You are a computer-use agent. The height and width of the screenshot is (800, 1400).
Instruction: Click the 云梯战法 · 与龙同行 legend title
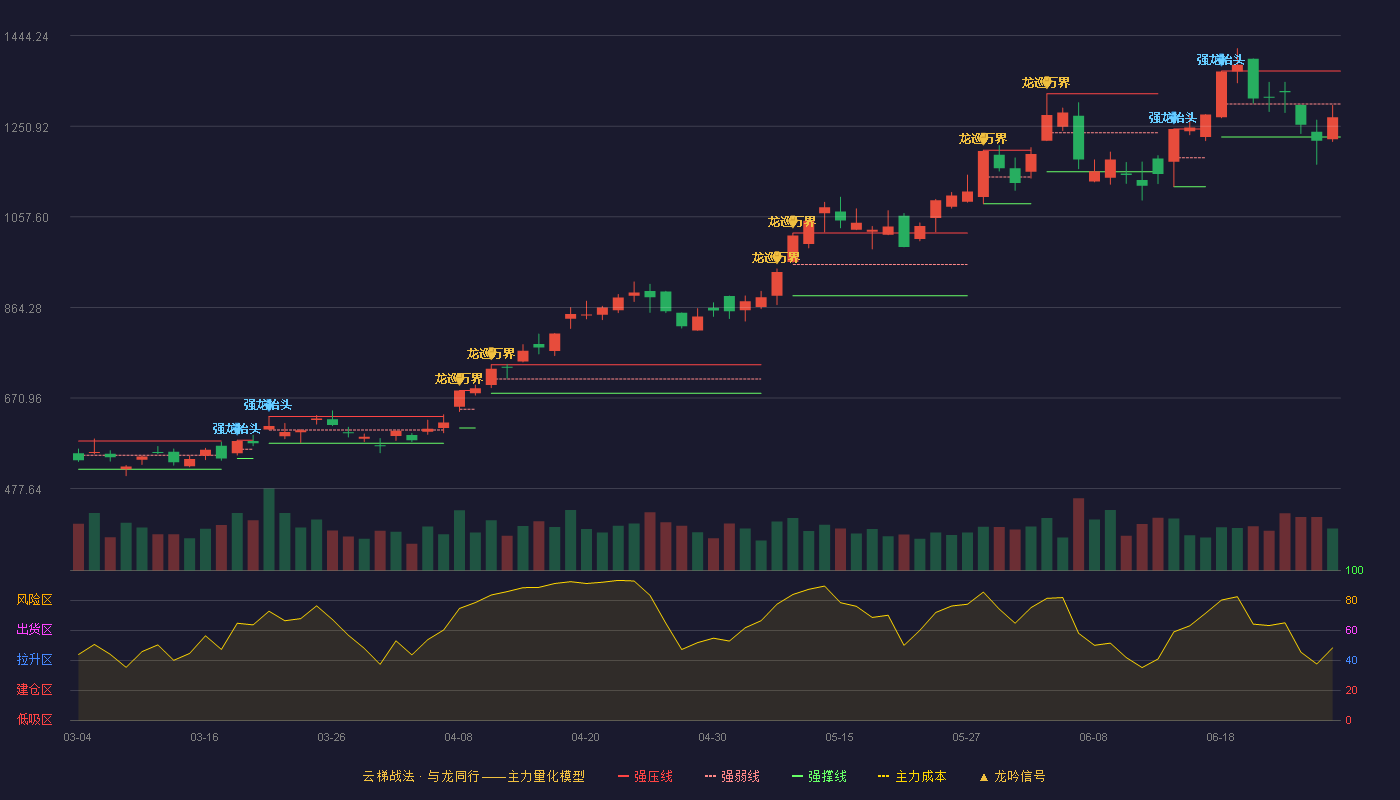pyautogui.click(x=421, y=776)
